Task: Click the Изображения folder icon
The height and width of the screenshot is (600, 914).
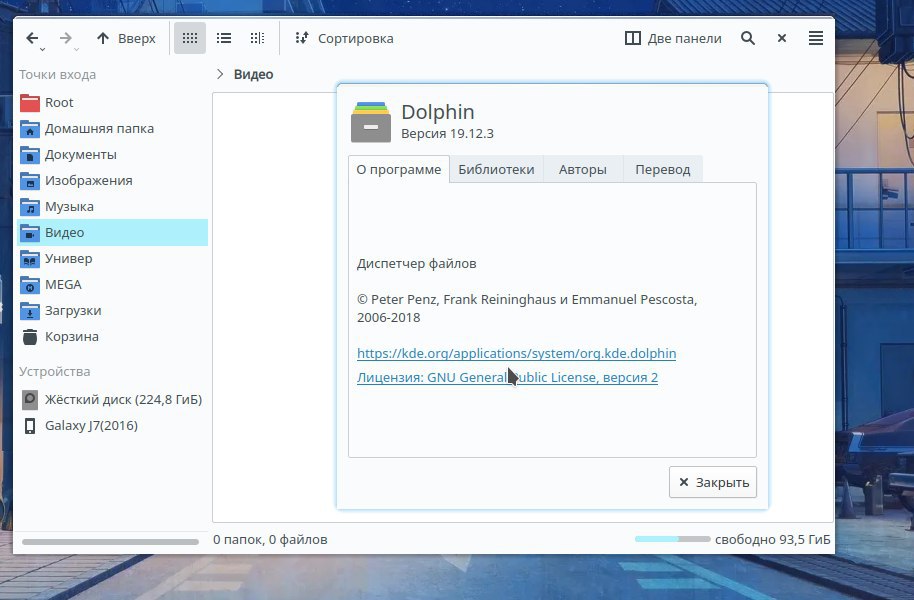Action: pyautogui.click(x=30, y=181)
